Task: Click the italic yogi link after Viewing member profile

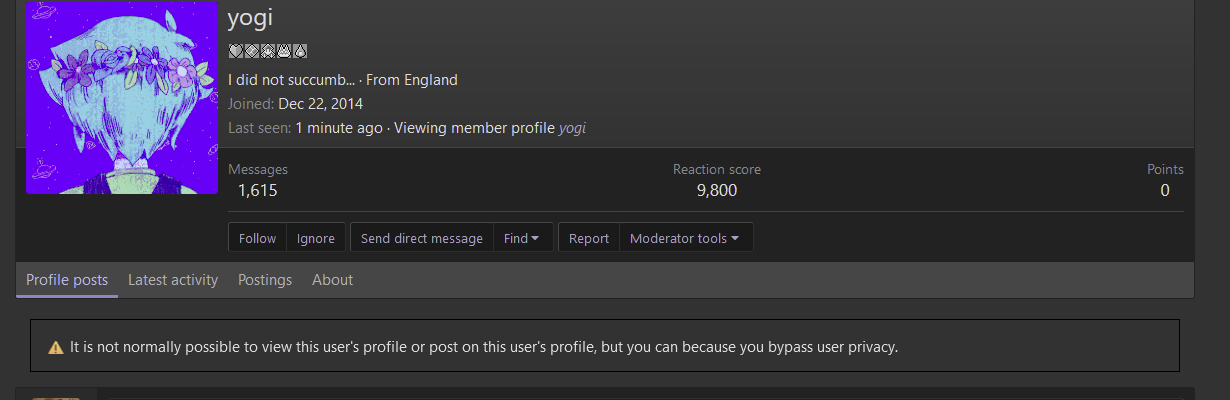Action: pos(572,128)
